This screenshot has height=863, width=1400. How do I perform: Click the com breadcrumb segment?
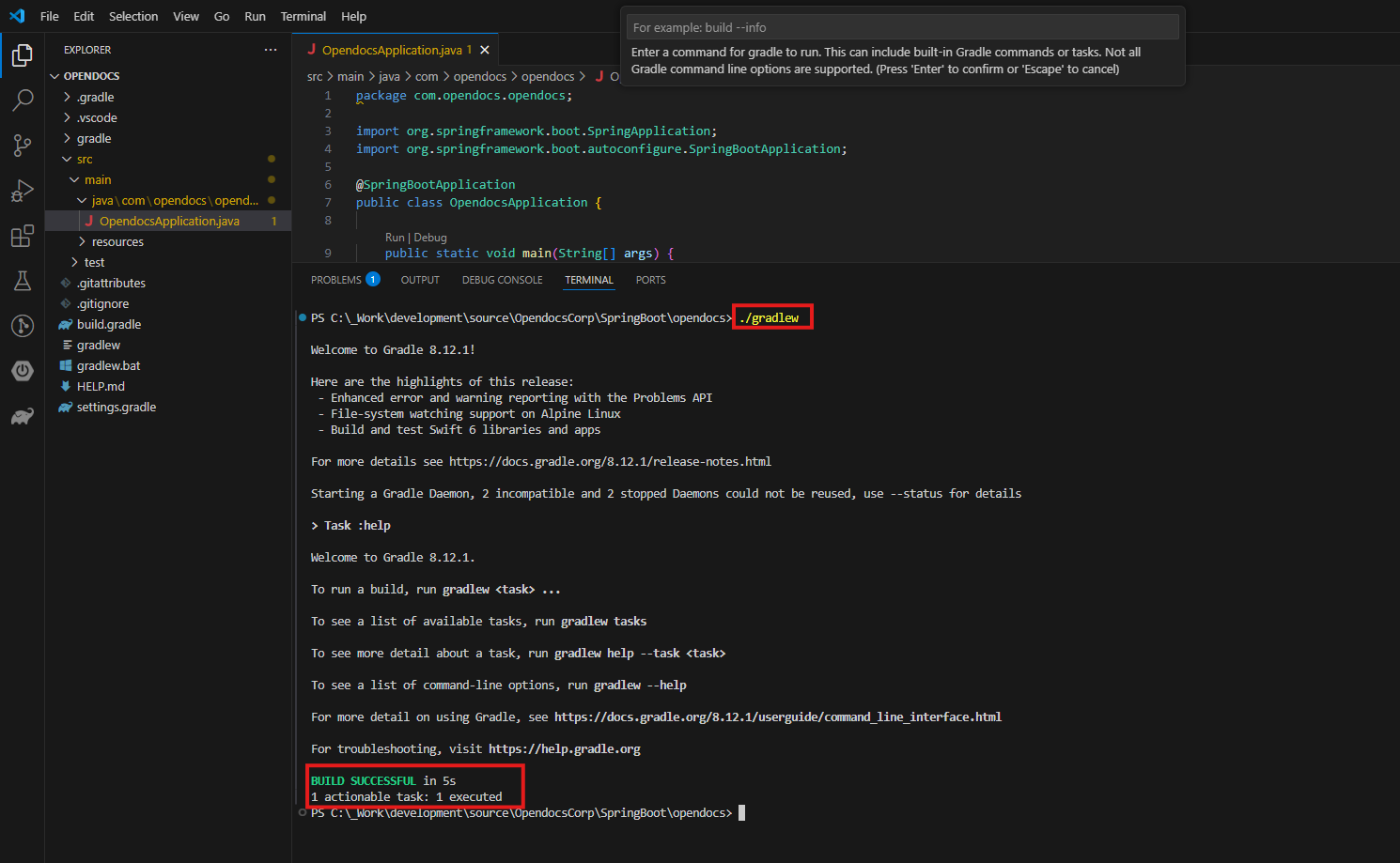pos(427,76)
